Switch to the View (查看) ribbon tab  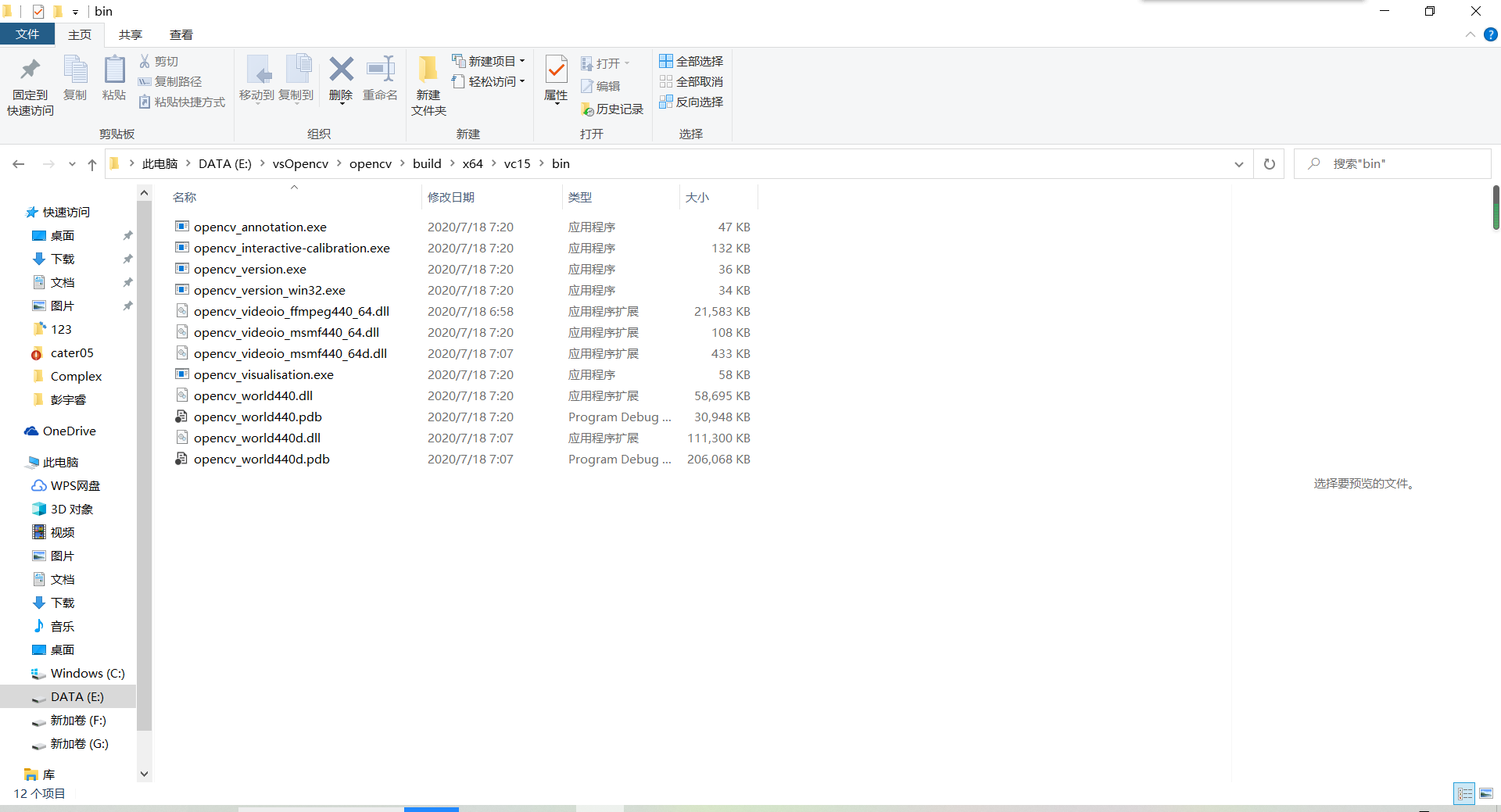click(181, 34)
